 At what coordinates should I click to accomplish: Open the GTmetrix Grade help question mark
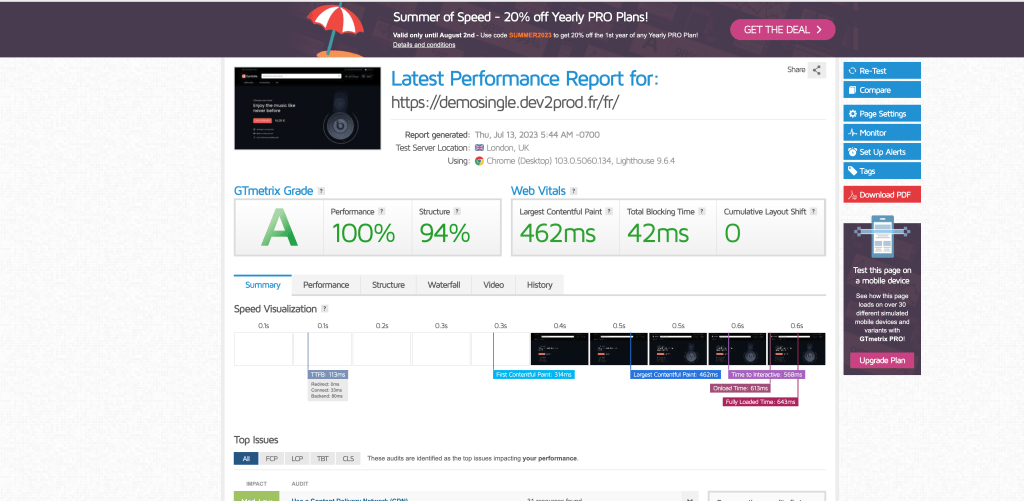[x=321, y=191]
